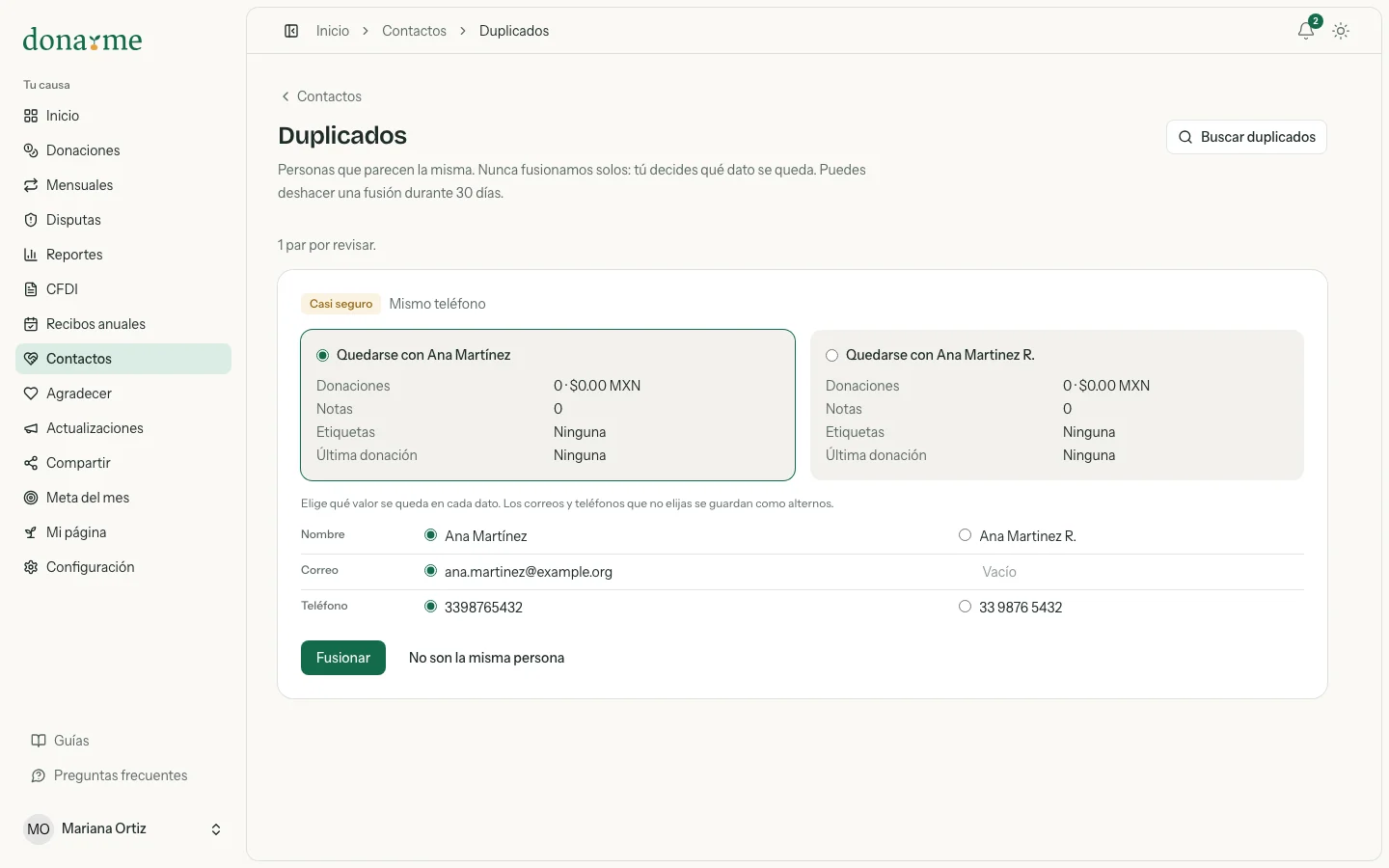Click No son la misma persona
The image size is (1389, 868).
(486, 658)
